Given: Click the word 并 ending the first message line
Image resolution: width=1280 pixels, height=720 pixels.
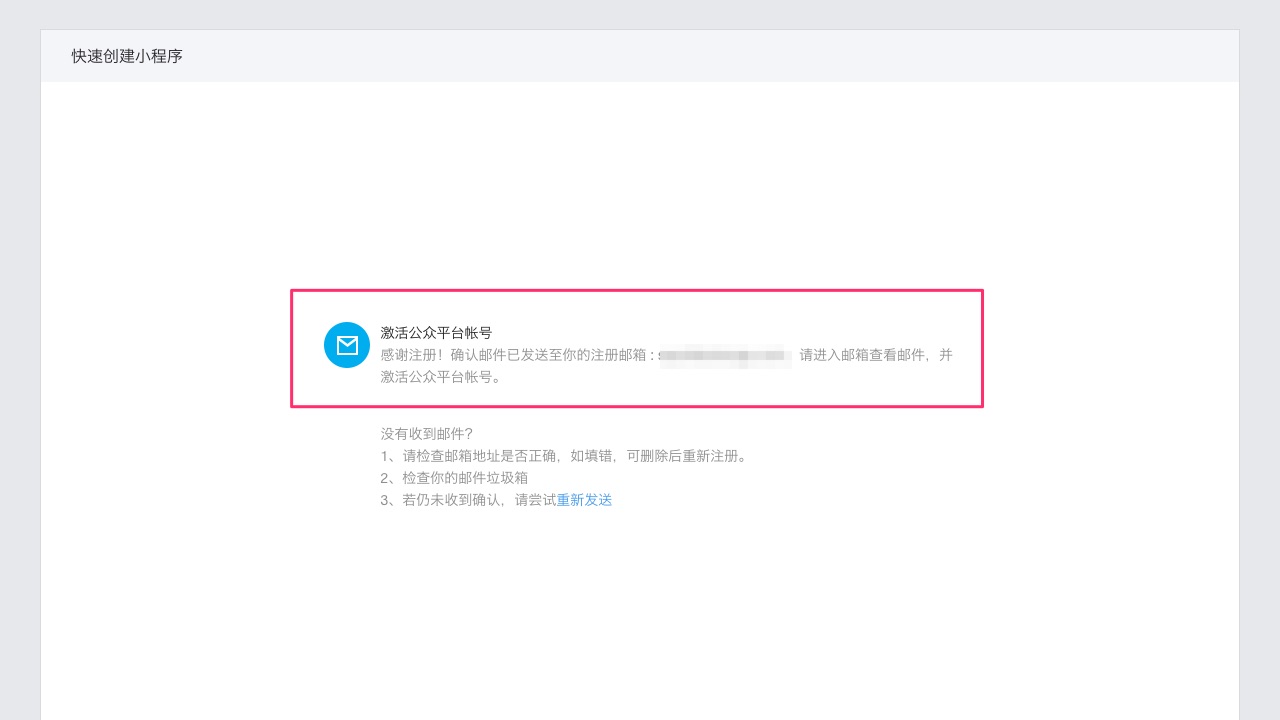Looking at the screenshot, I should tap(946, 355).
